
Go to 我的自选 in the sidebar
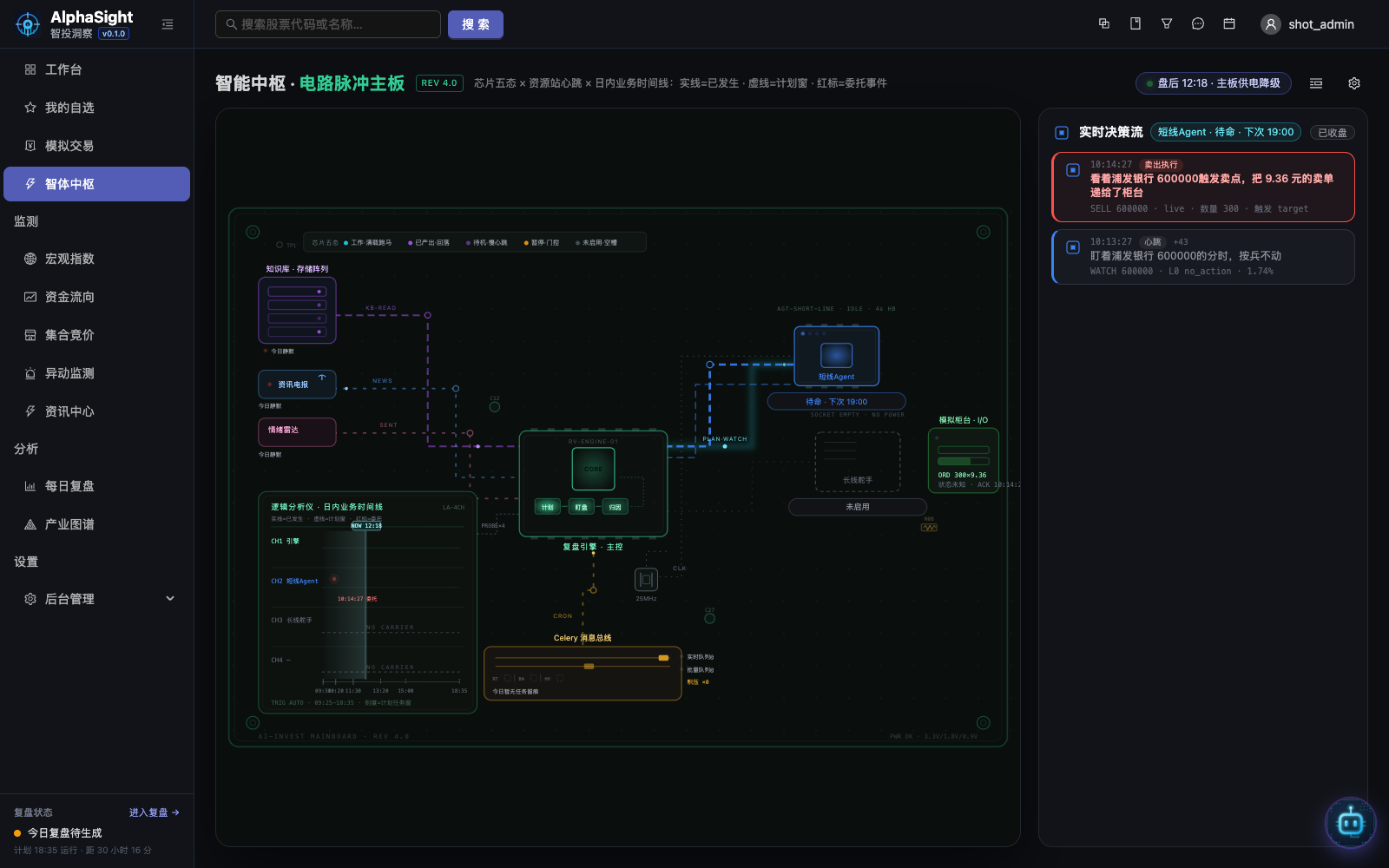click(96, 108)
